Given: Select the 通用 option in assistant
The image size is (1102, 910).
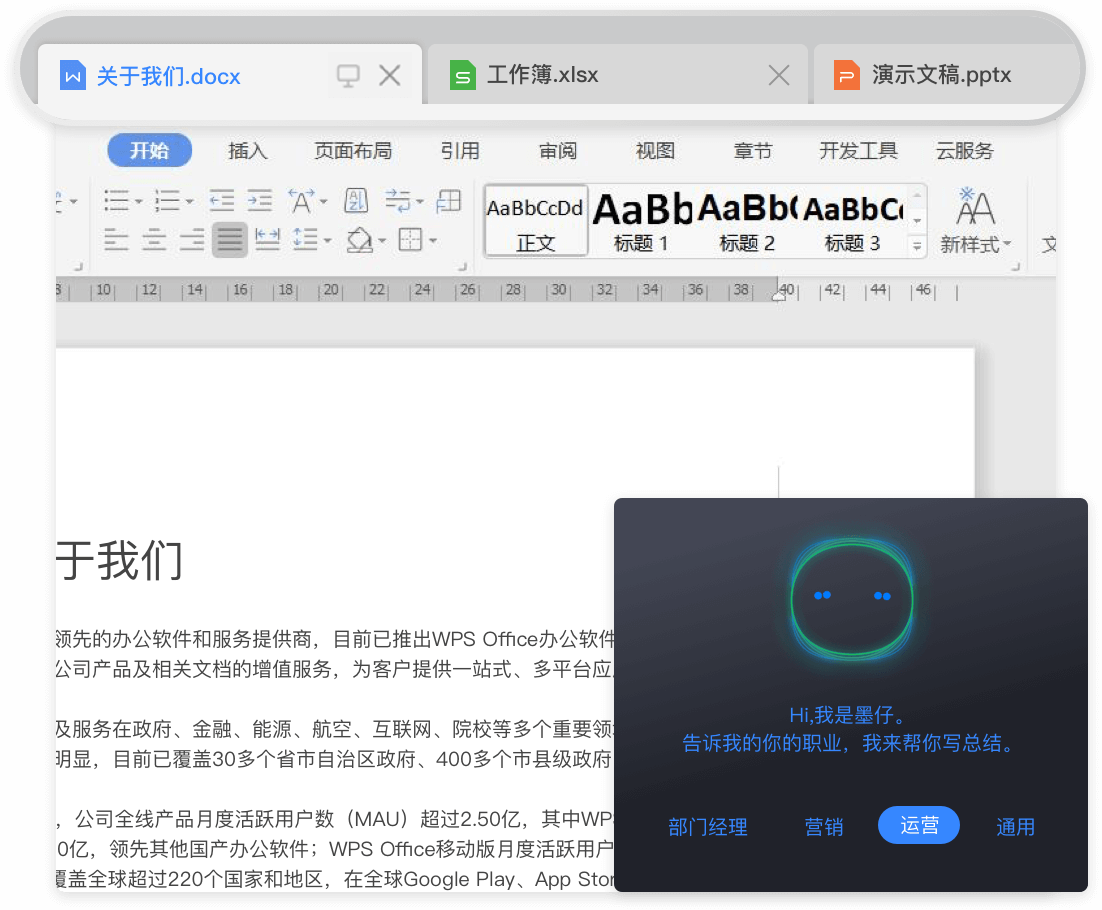Looking at the screenshot, I should (1015, 827).
